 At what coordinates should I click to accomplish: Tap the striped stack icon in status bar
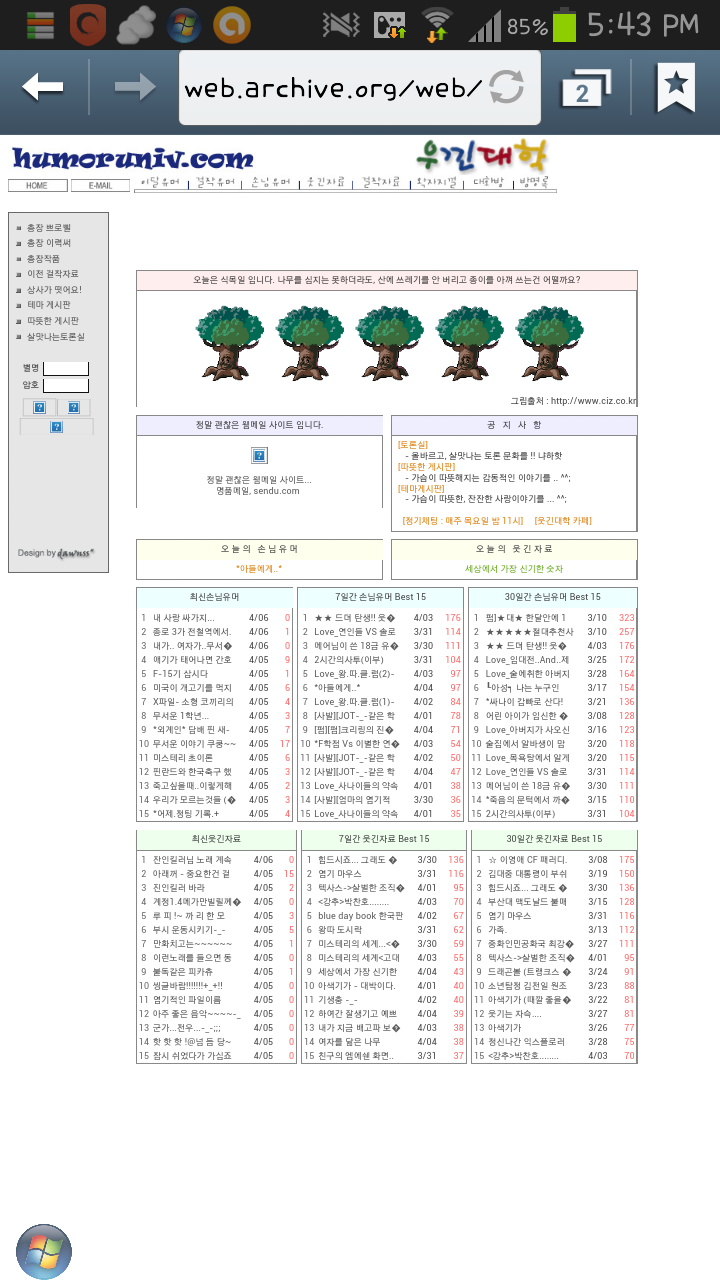40,25
